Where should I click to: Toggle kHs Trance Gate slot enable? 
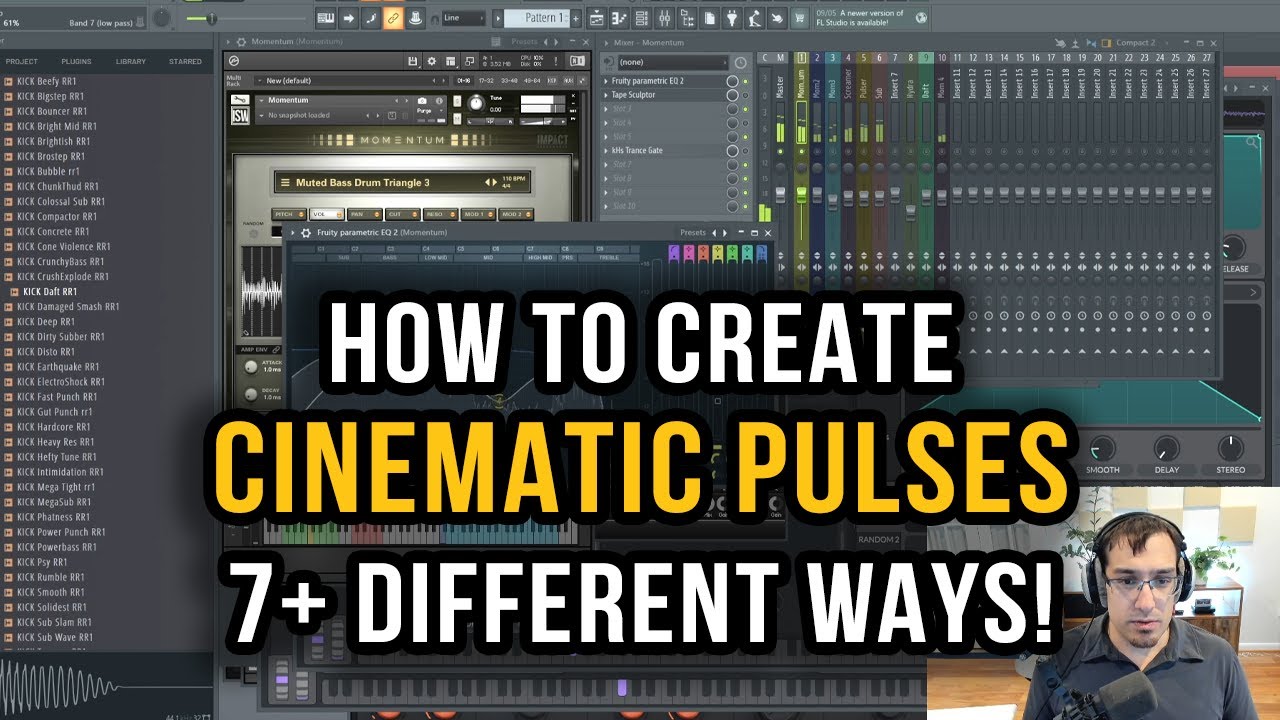pyautogui.click(x=745, y=151)
